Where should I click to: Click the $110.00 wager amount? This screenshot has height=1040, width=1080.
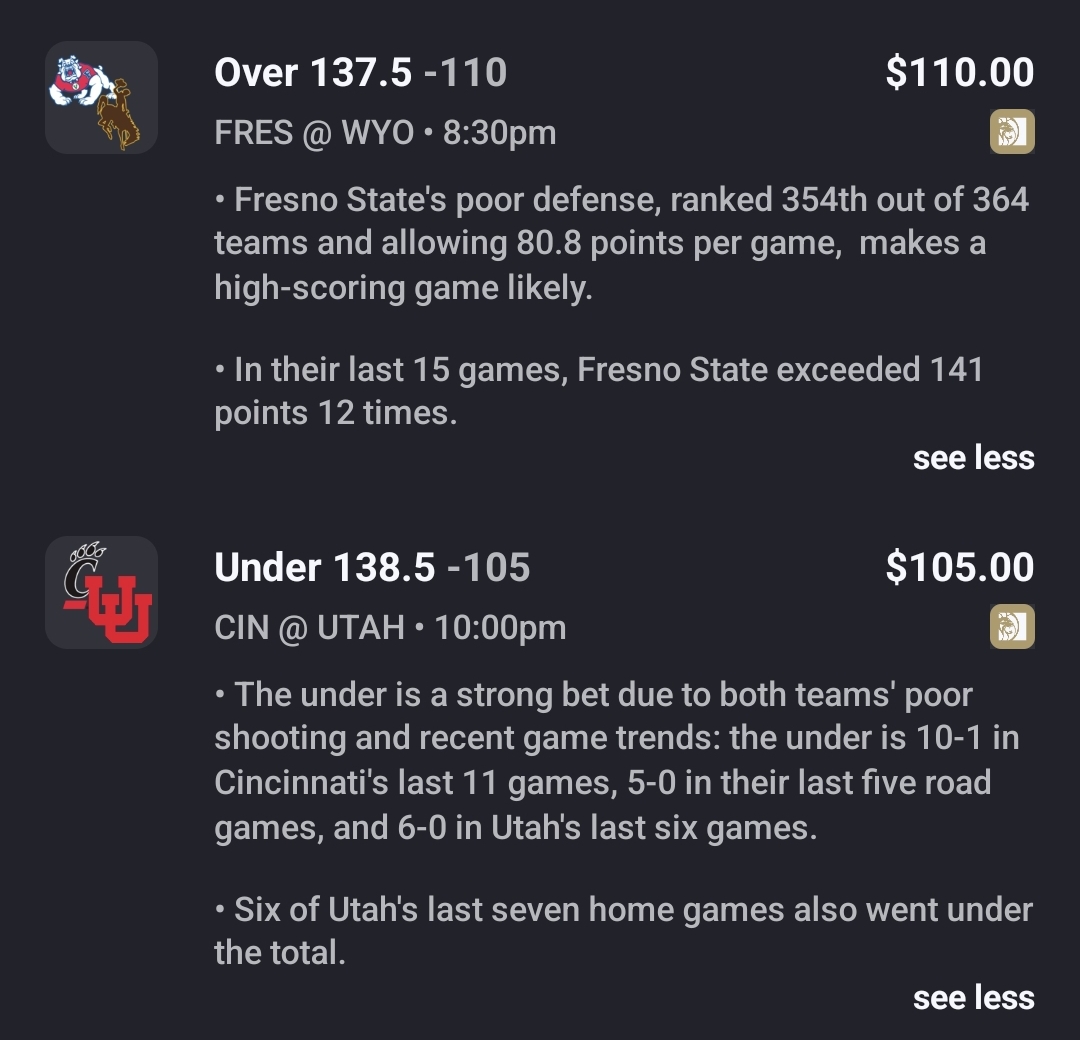[x=959, y=73]
